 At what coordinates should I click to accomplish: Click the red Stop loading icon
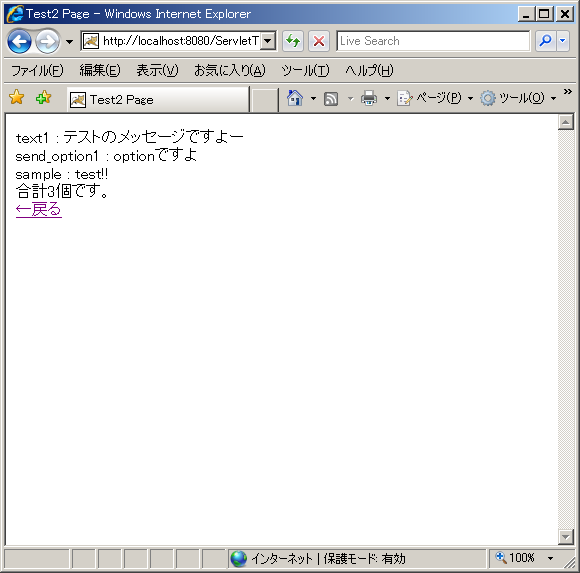pyautogui.click(x=319, y=41)
